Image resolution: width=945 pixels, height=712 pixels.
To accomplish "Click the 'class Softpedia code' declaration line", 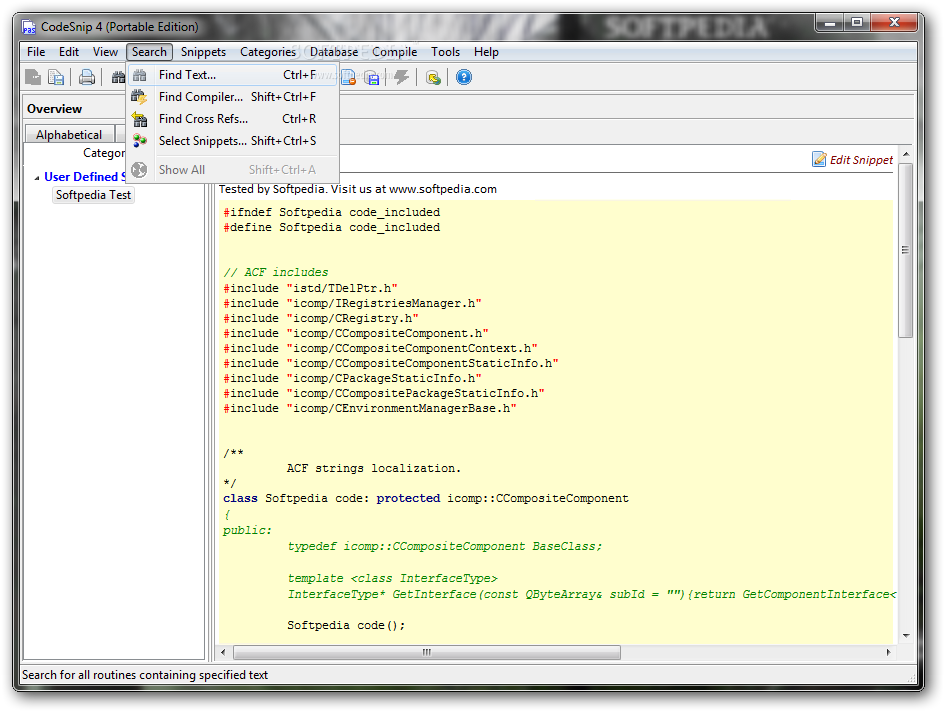I will tap(425, 499).
